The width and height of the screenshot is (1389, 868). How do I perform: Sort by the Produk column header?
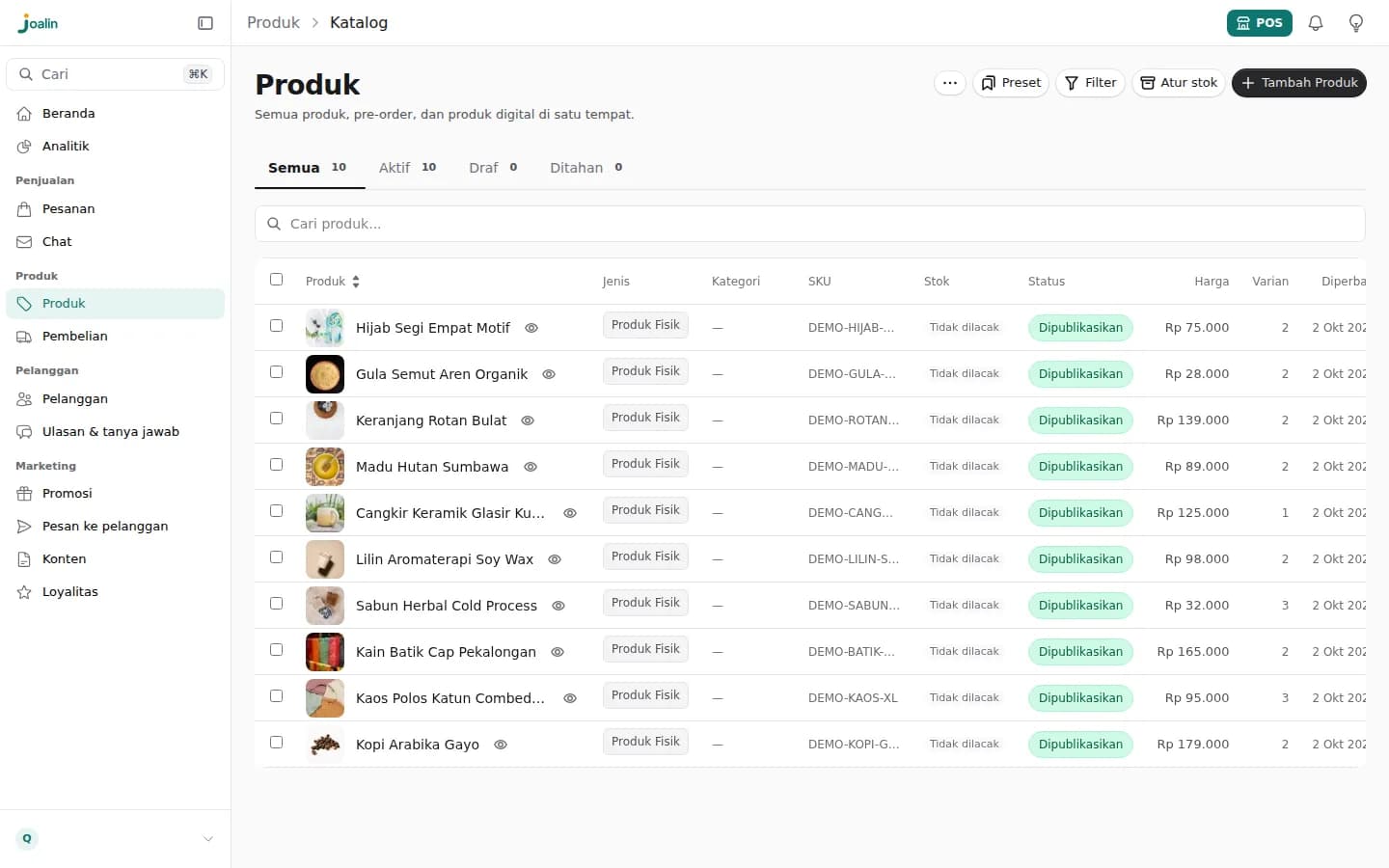coord(333,282)
